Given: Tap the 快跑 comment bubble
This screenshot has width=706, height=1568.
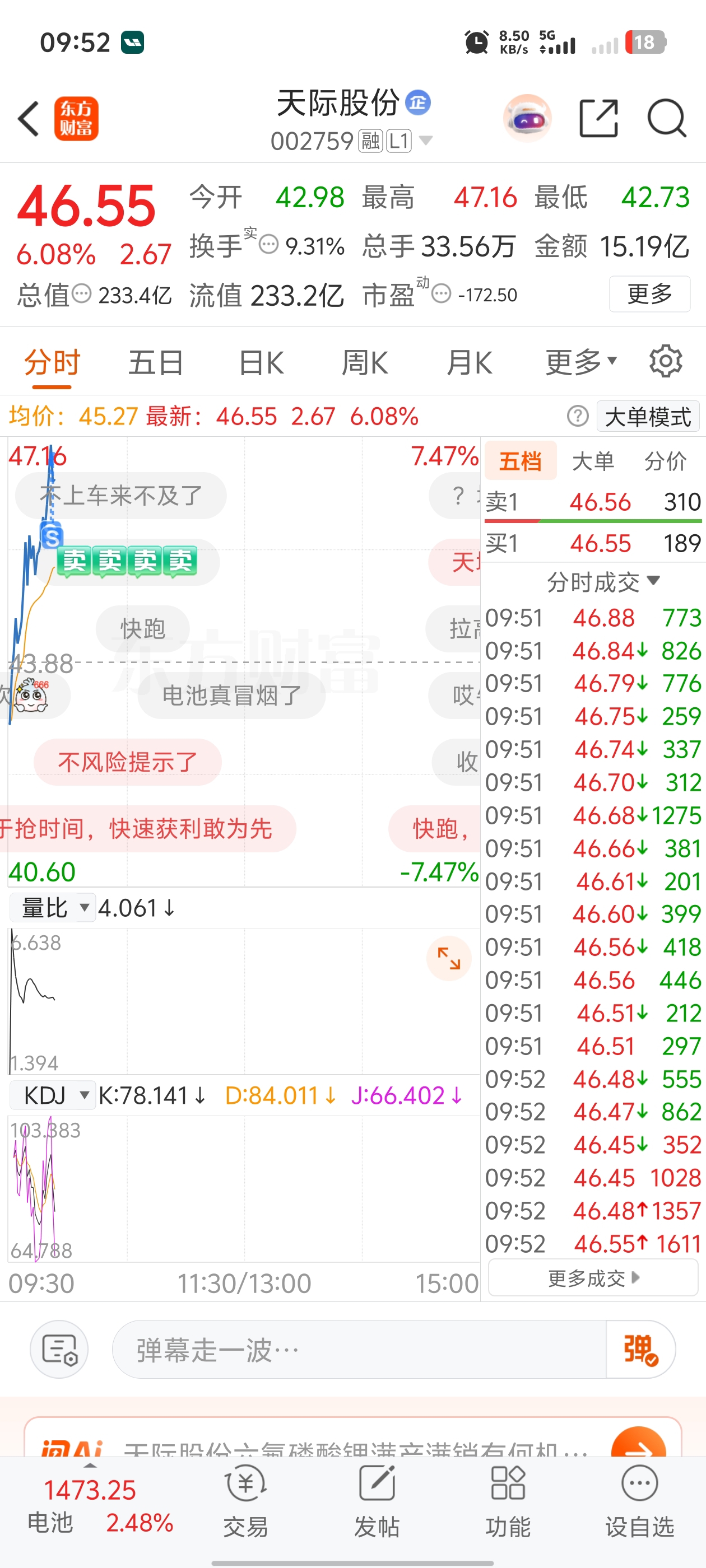Looking at the screenshot, I should [142, 628].
